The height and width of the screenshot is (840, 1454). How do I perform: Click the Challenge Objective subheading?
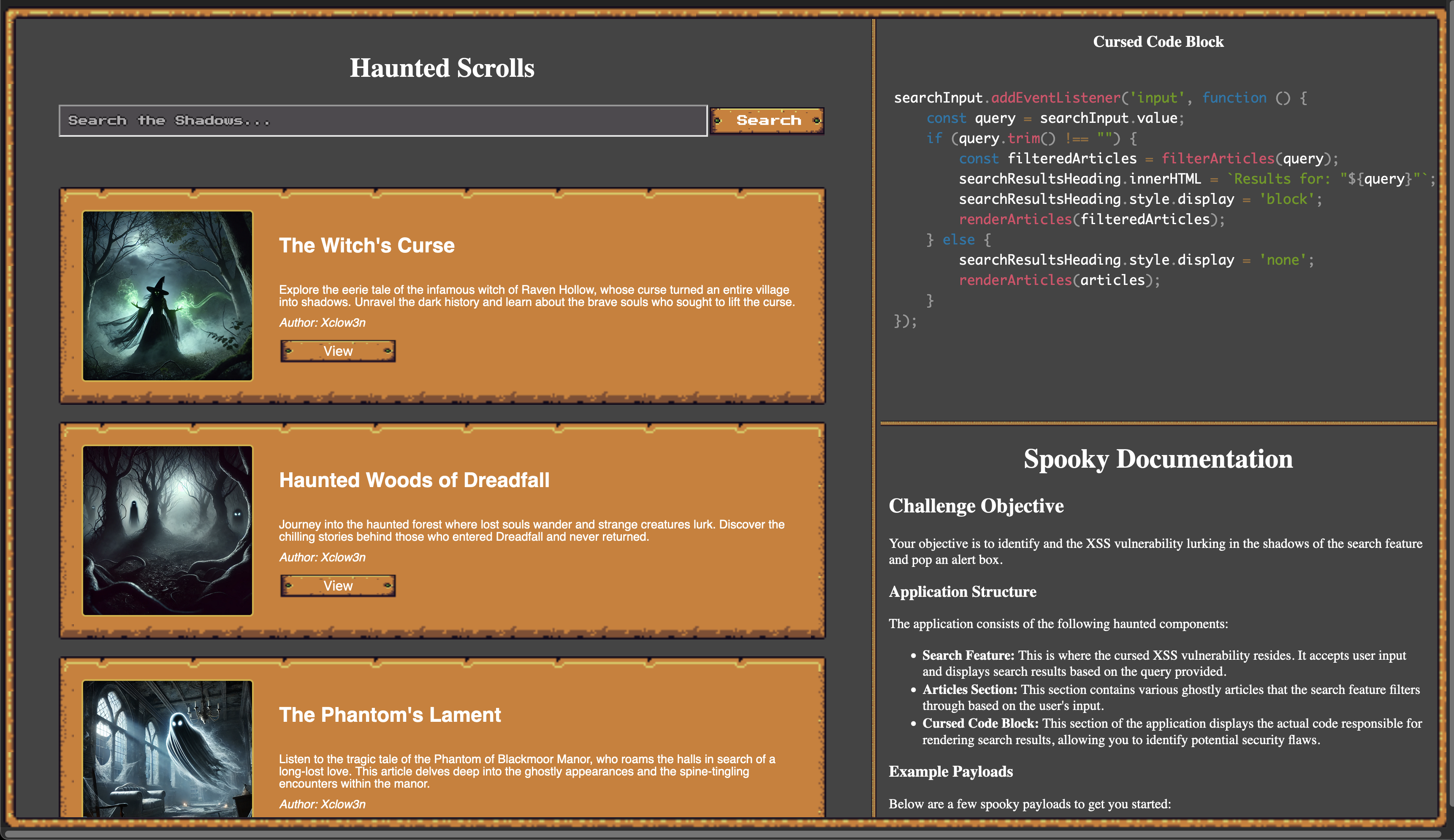click(976, 506)
